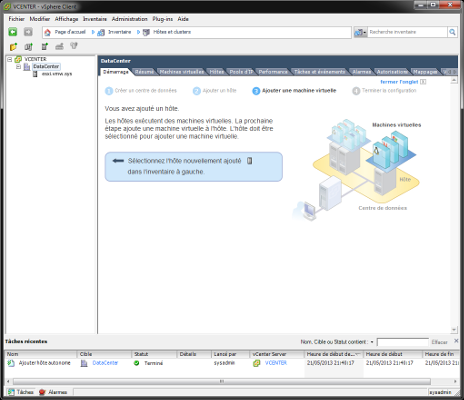
Task: Open the Aide menu
Action: click(183, 19)
